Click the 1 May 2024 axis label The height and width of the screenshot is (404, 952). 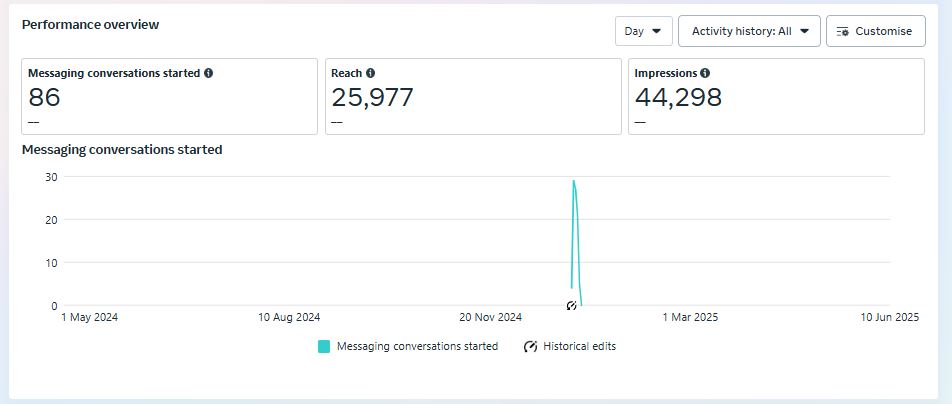pyautogui.click(x=90, y=318)
